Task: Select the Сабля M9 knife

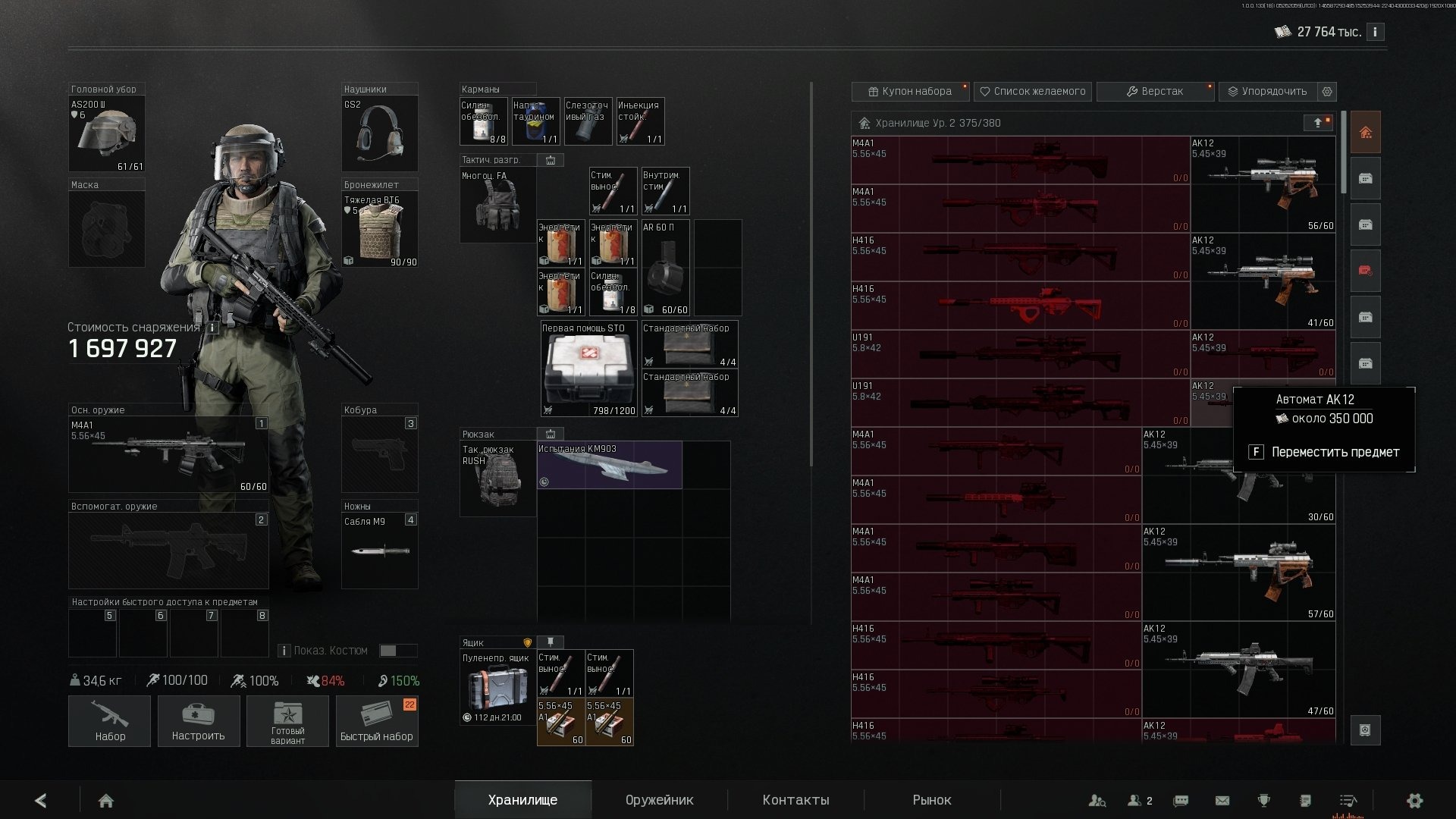Action: (x=380, y=551)
